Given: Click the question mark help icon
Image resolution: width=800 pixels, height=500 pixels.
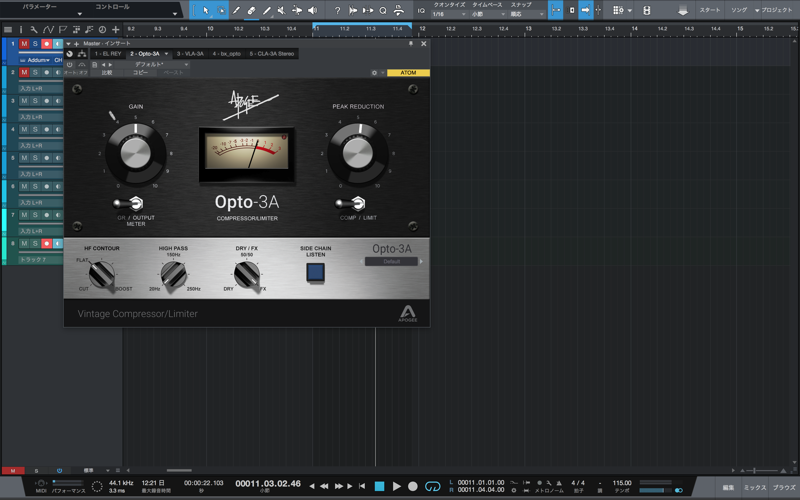Looking at the screenshot, I should [x=337, y=10].
